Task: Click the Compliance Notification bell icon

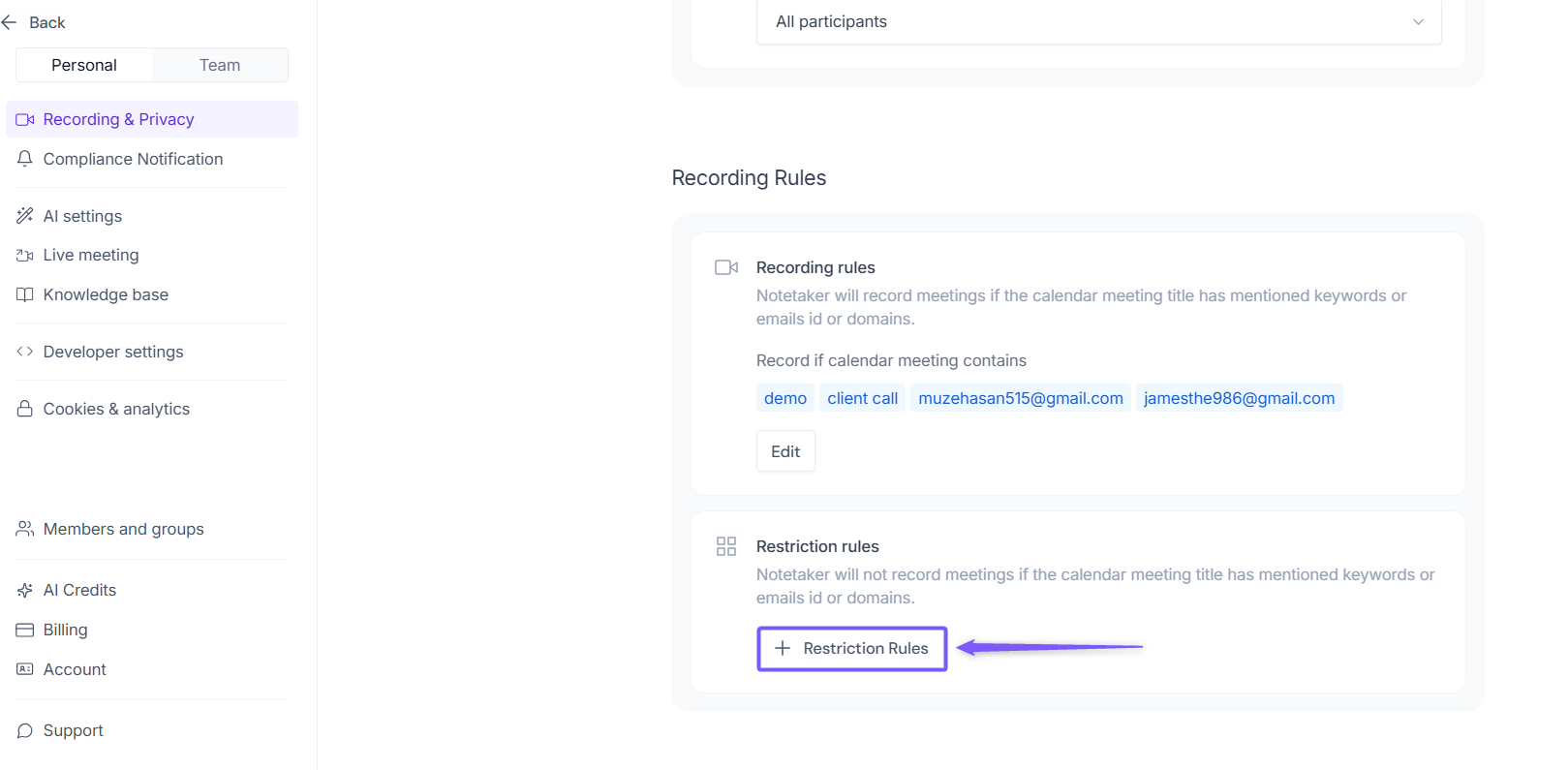Action: pos(25,159)
